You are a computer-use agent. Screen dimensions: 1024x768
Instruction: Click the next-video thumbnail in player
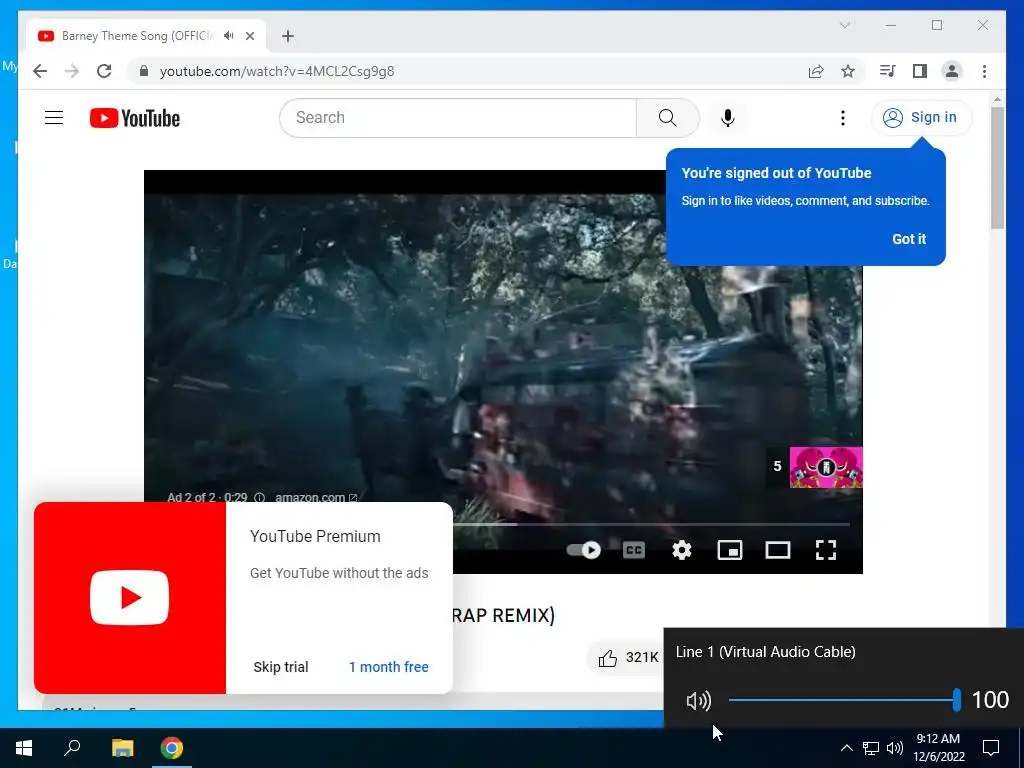826,467
